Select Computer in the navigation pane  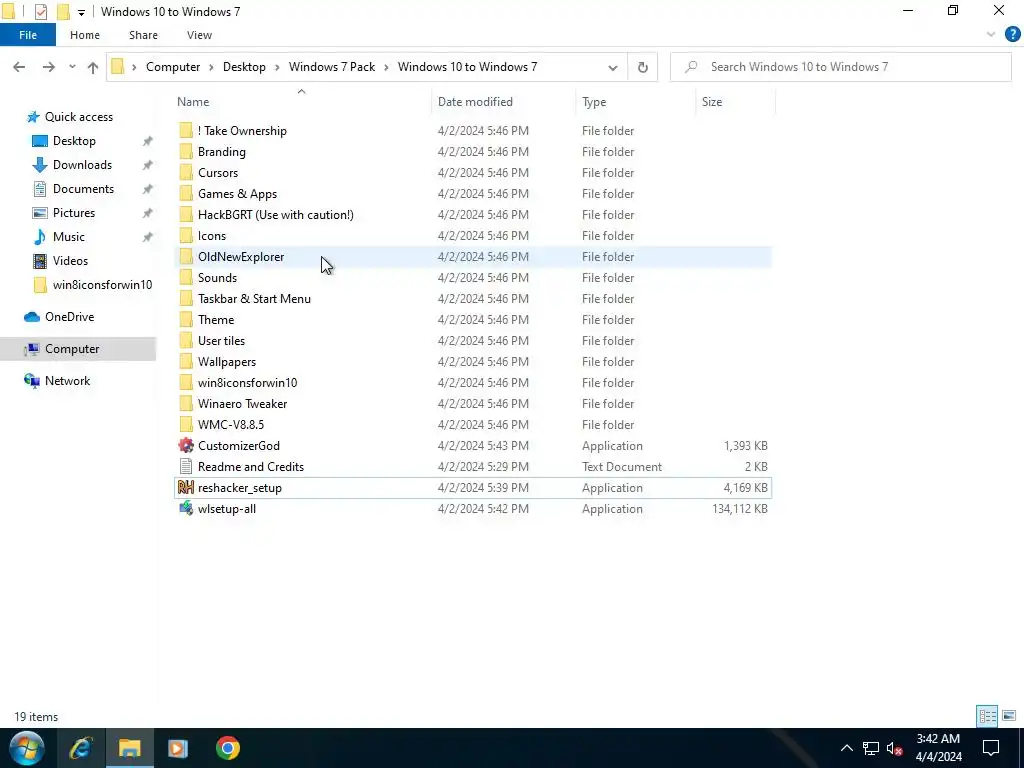click(78, 349)
